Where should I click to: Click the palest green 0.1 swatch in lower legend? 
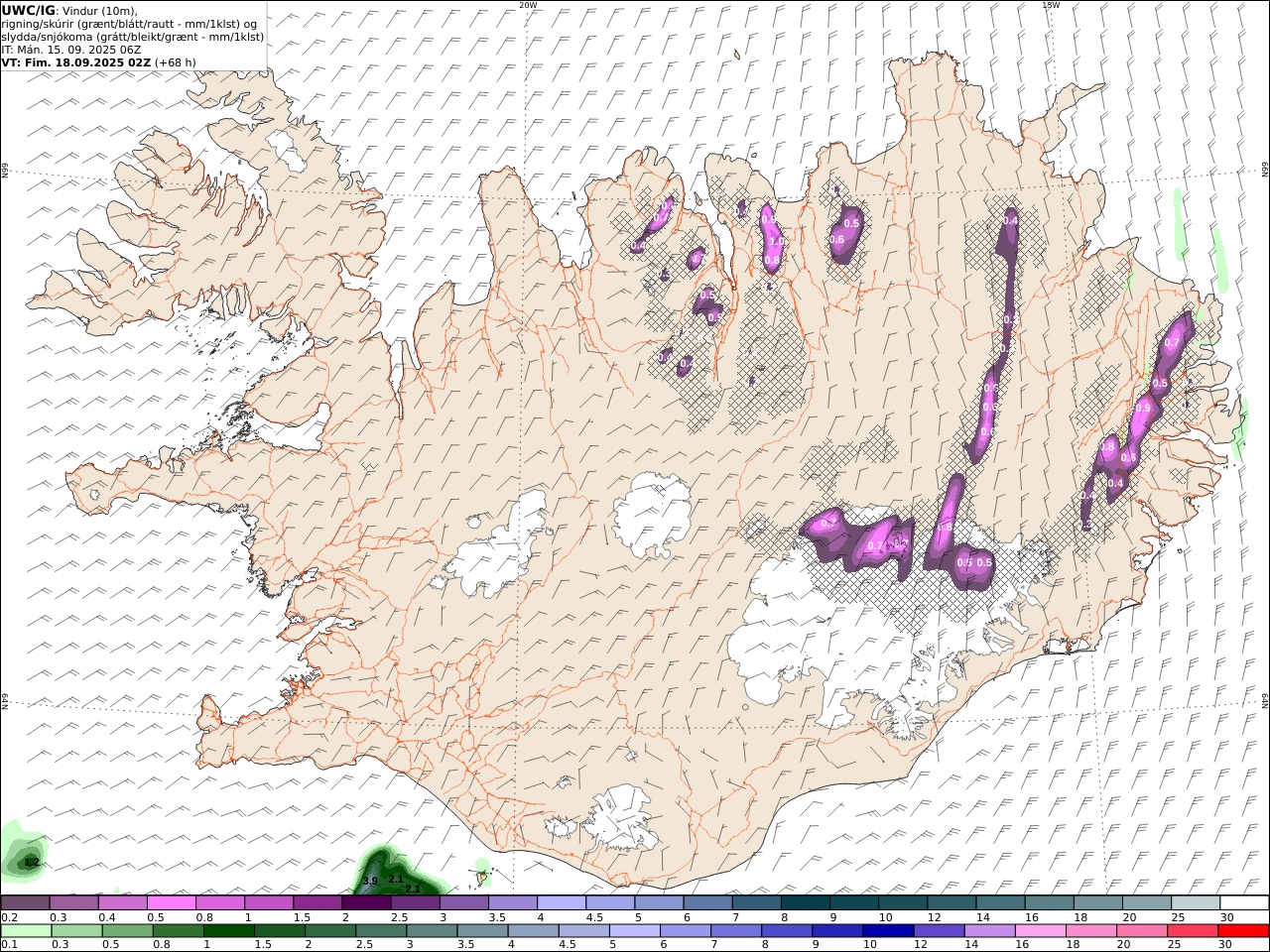(x=26, y=930)
